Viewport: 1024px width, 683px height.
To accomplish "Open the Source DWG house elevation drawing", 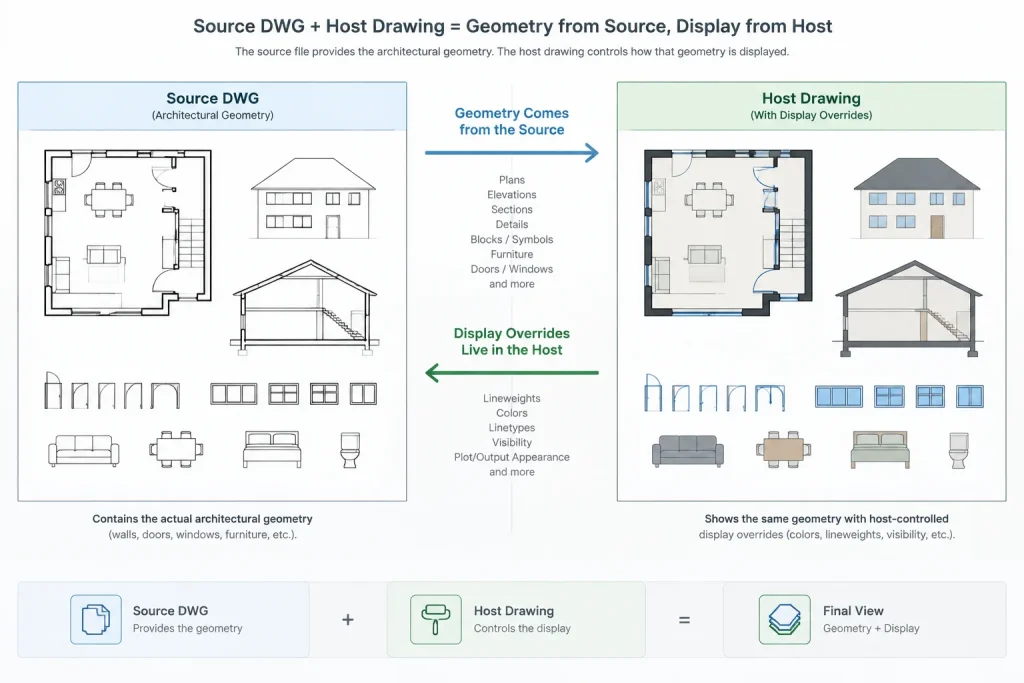I will 313,199.
